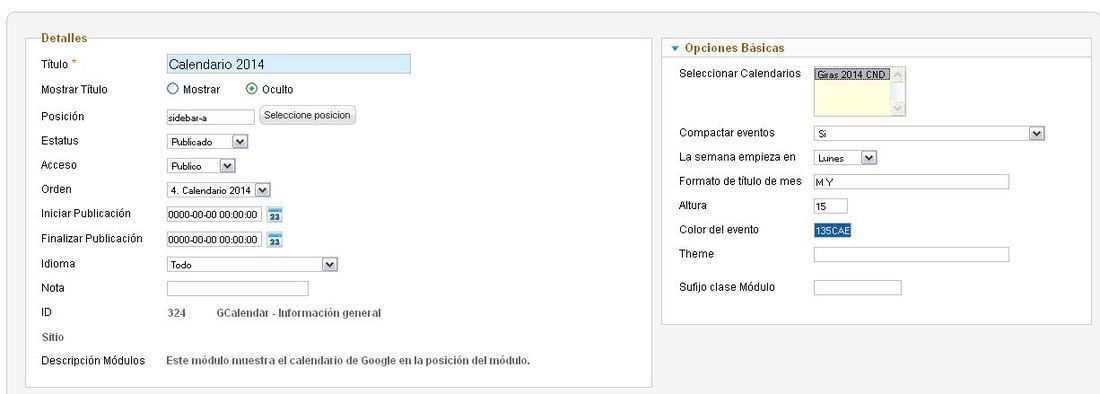Image resolution: width=1100 pixels, height=394 pixels.
Task: Open calendar picker for Iniciar Publicación
Action: click(275, 215)
